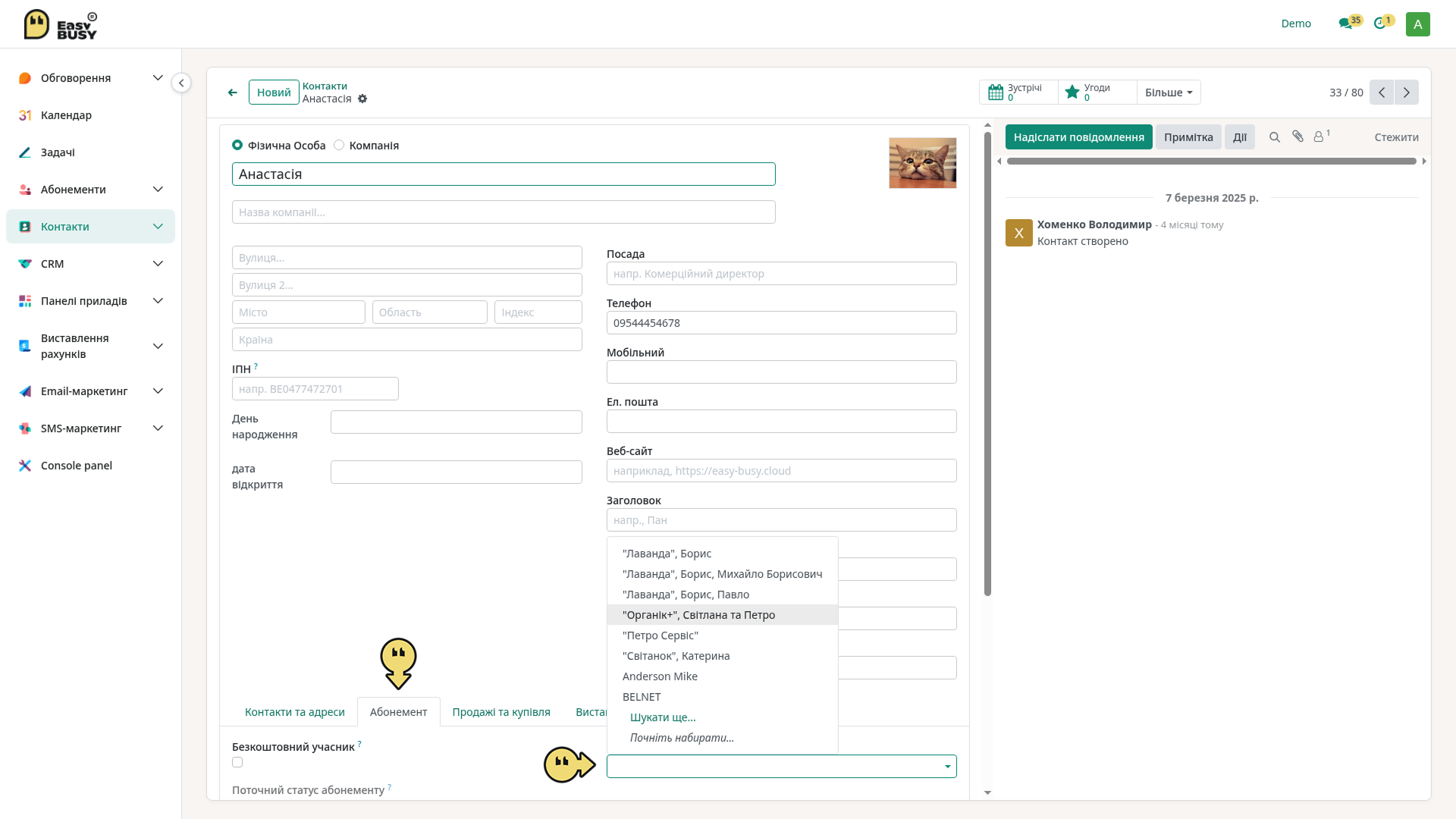Click the Demo label in header
Image resolution: width=1456 pixels, height=819 pixels.
(1296, 24)
